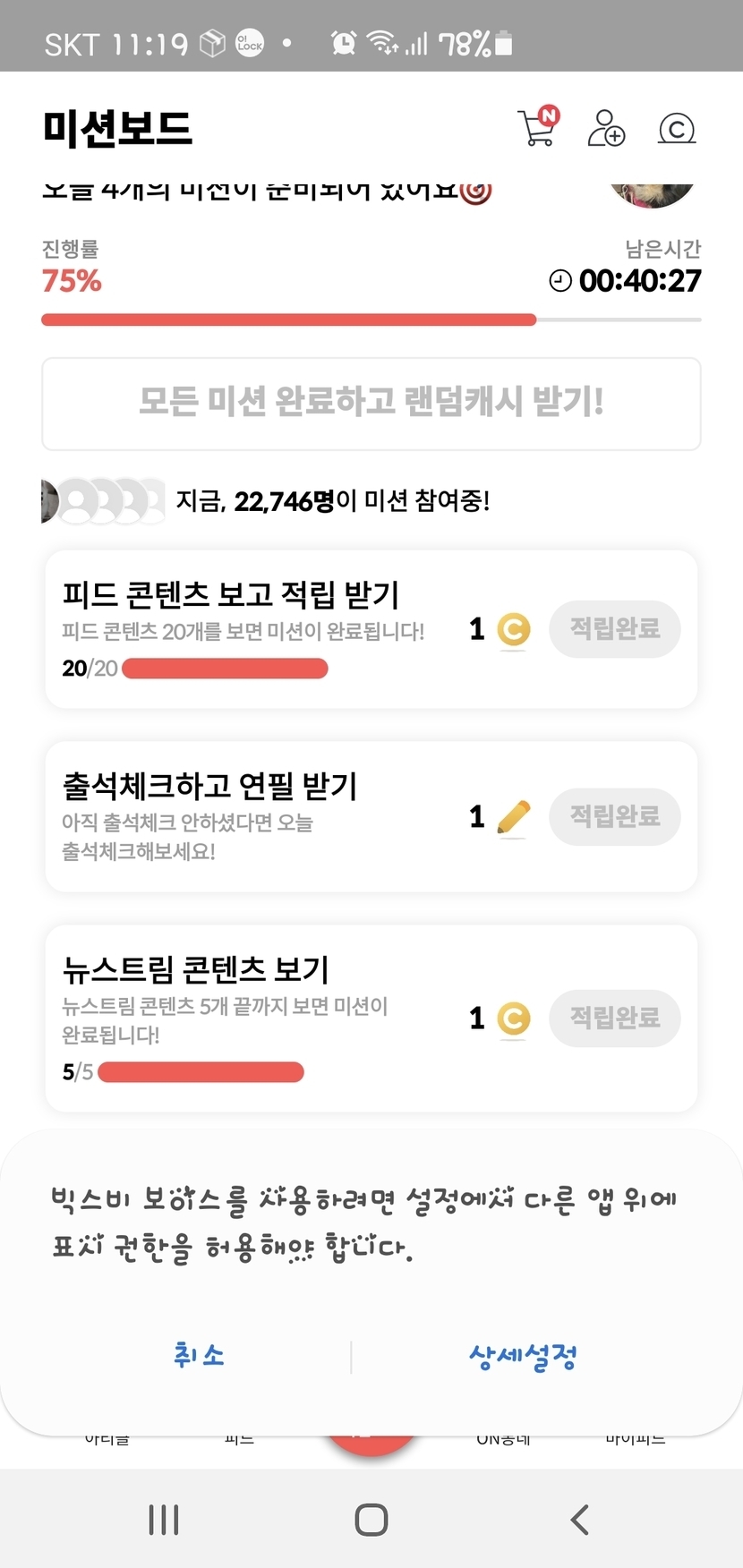Open the Android recent apps icon
The width and height of the screenshot is (743, 1568).
164,1520
